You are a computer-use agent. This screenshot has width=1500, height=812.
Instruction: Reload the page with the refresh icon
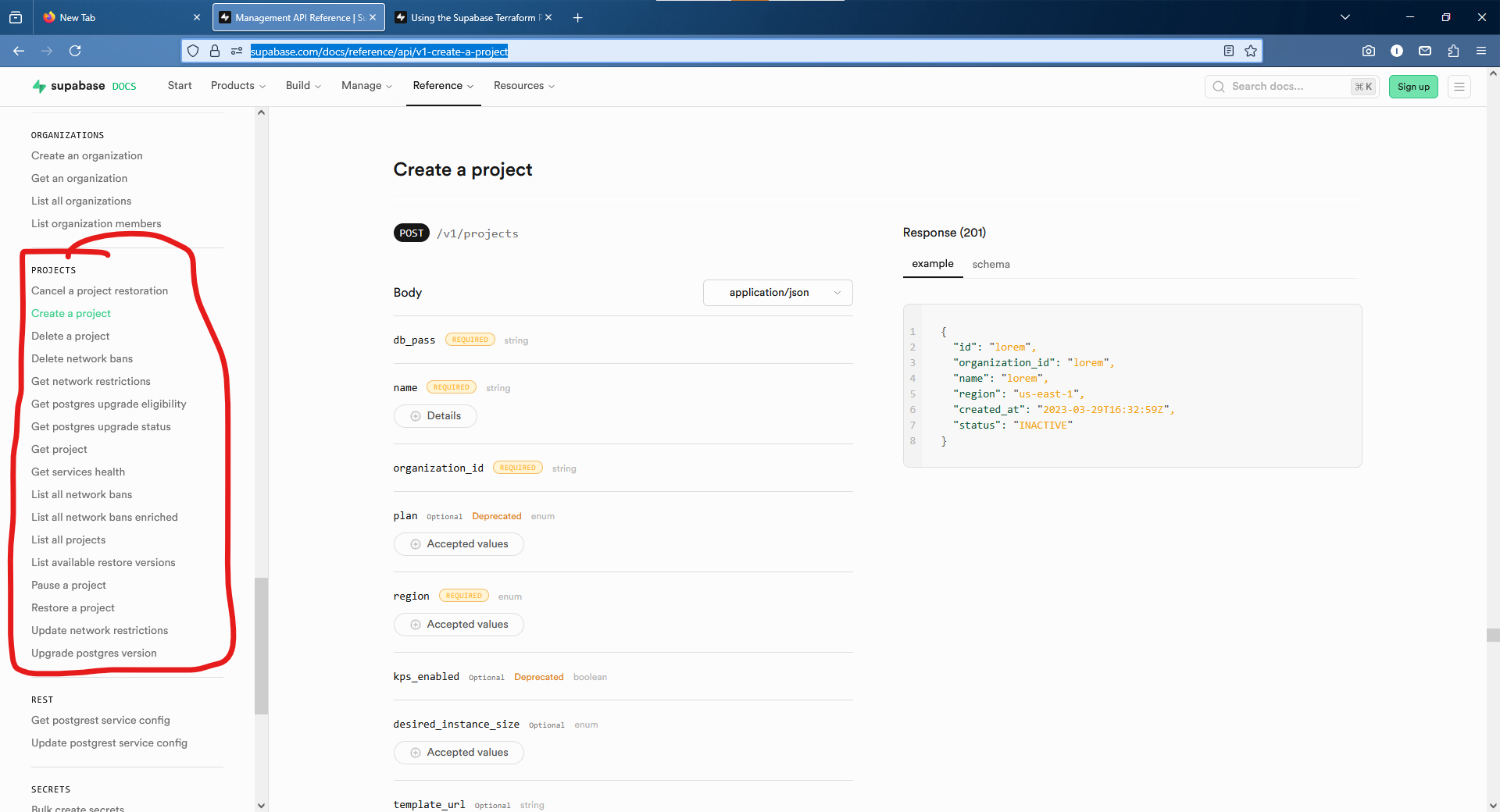[75, 51]
